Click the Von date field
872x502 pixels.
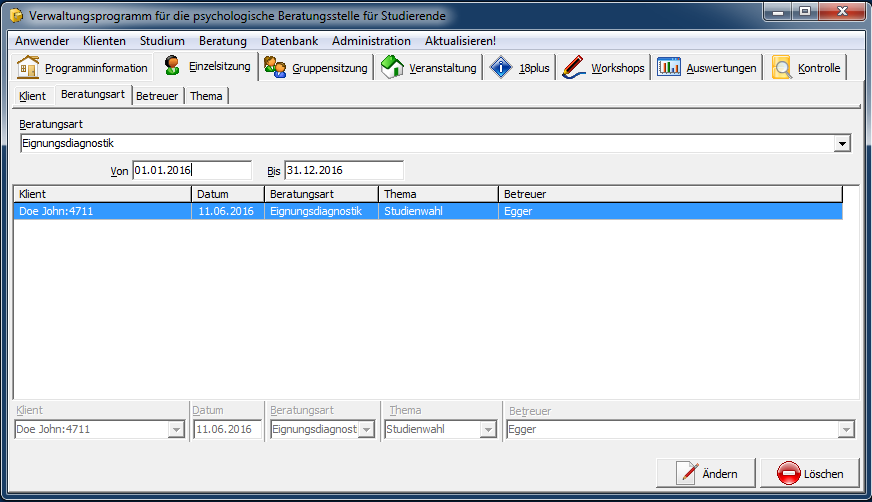(x=191, y=171)
